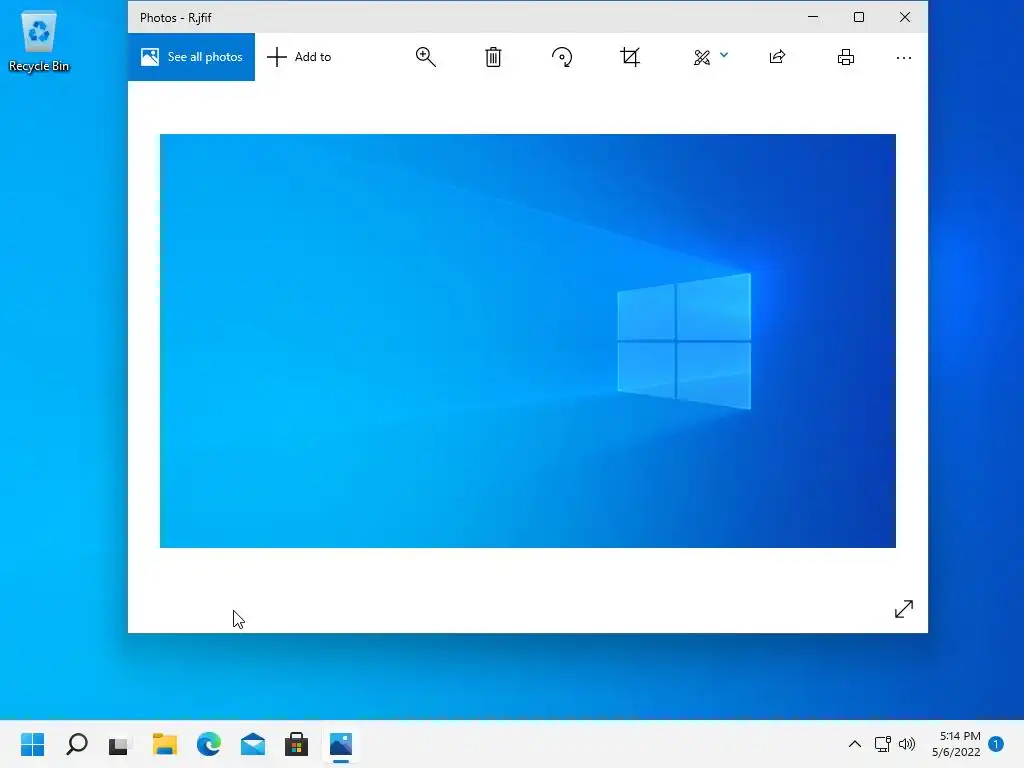Click the Edit & Create icon
This screenshot has height=768, width=1024.
click(x=702, y=57)
